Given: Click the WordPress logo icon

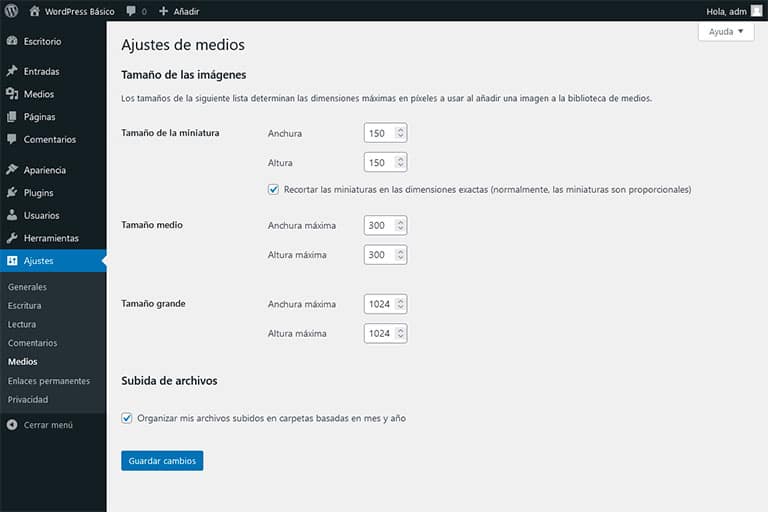Looking at the screenshot, I should 11,11.
